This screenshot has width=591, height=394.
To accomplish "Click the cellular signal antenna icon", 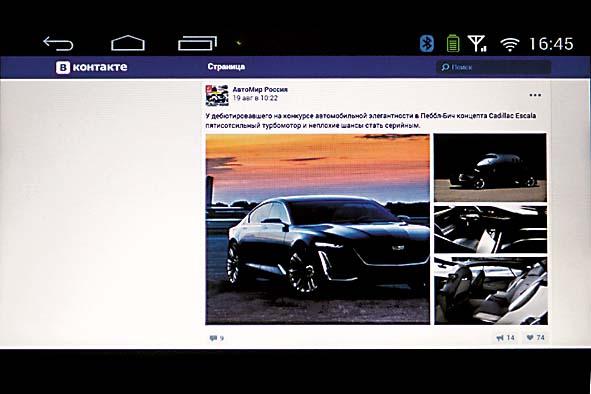I will click(x=477, y=43).
